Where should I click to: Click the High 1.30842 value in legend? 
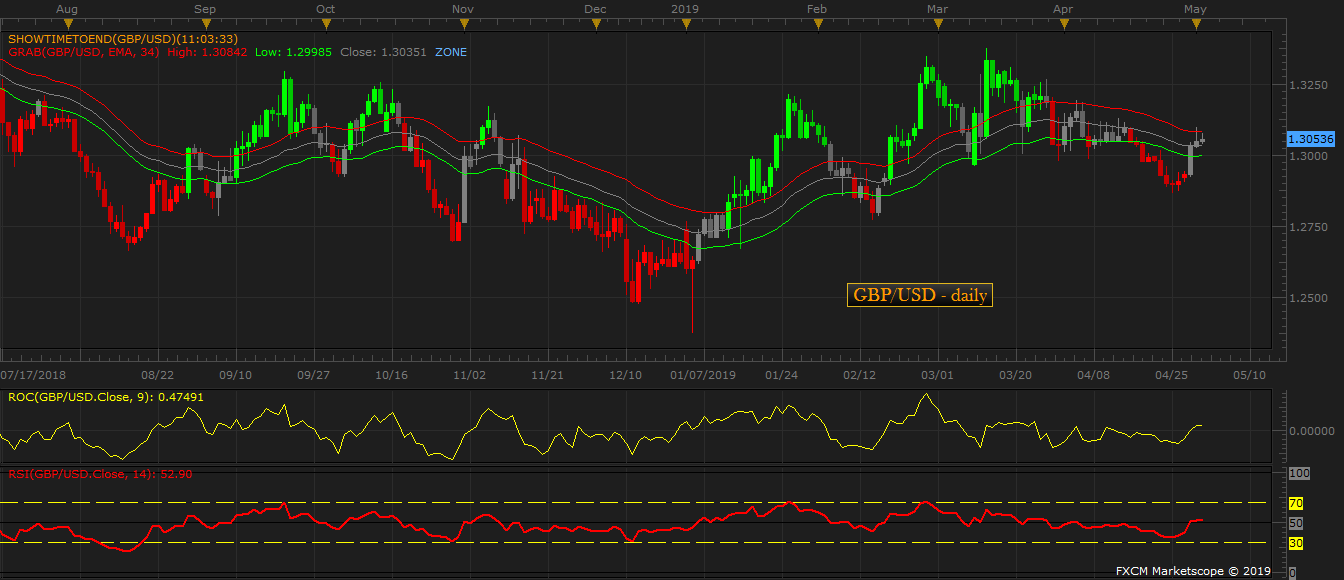208,52
